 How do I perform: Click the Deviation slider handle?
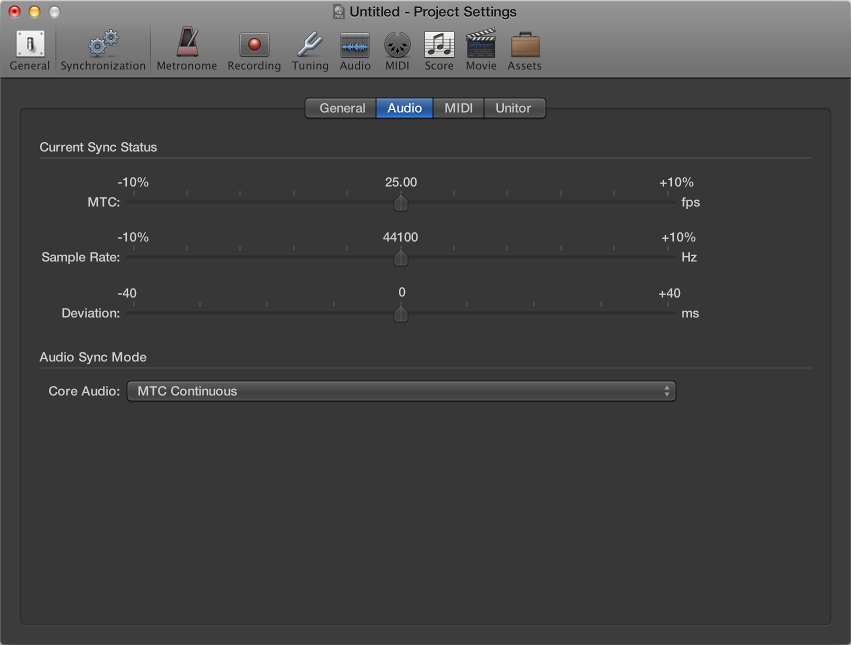pyautogui.click(x=401, y=314)
